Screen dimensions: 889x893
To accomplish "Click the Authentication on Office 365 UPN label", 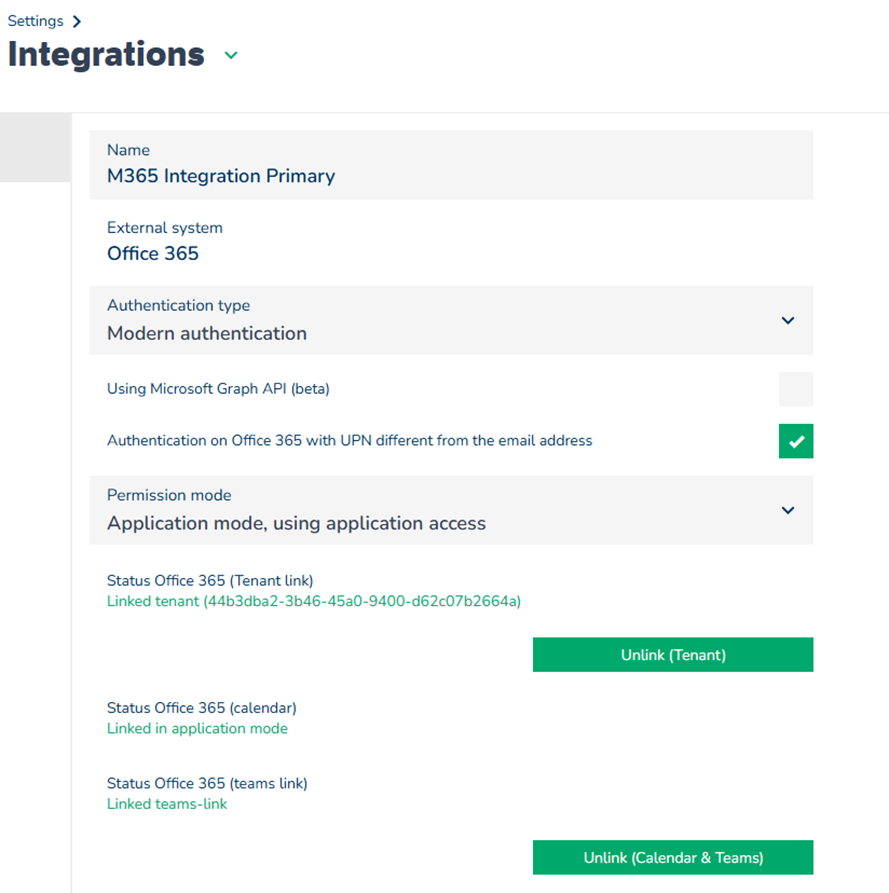I will [349, 440].
